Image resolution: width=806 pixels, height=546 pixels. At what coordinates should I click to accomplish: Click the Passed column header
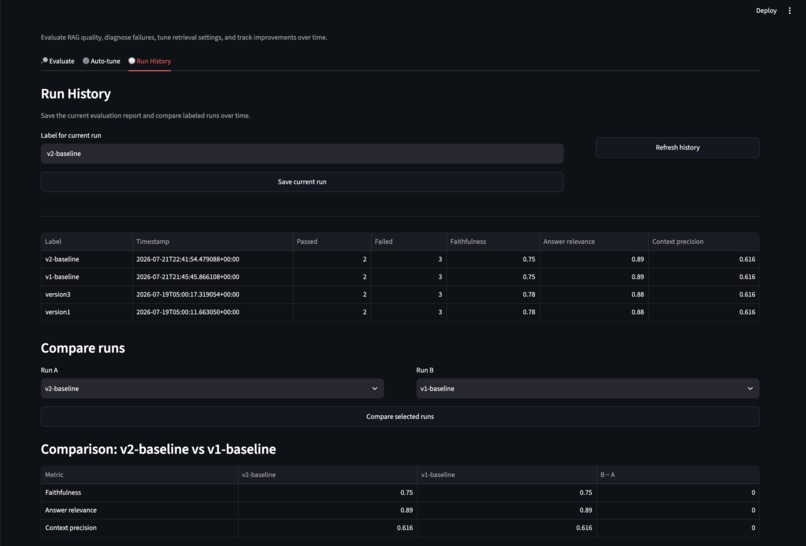[332, 242]
